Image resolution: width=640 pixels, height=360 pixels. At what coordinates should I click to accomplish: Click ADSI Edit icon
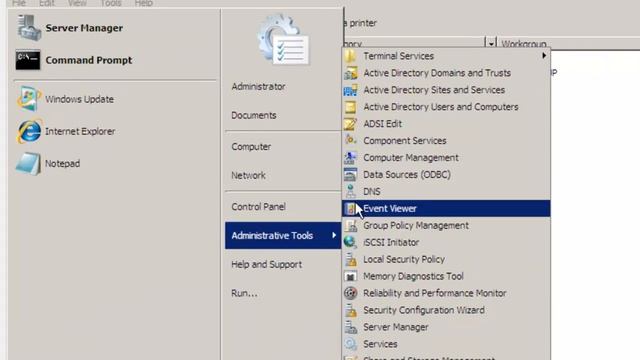click(x=350, y=124)
